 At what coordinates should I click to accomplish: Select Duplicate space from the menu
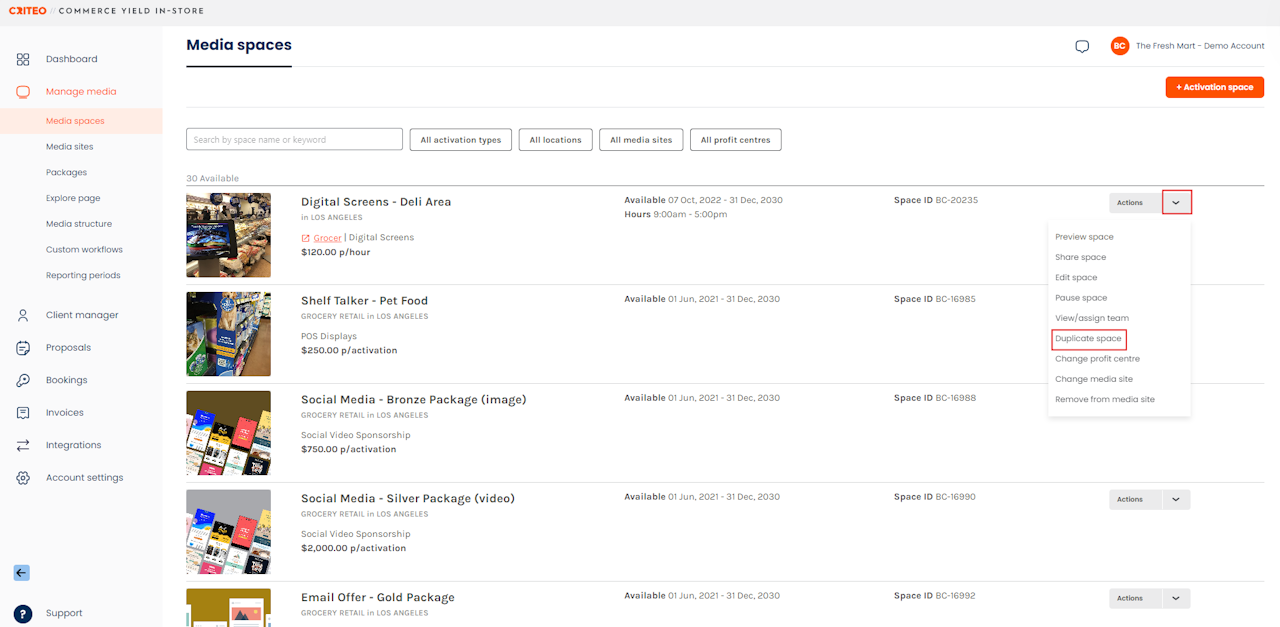1088,339
